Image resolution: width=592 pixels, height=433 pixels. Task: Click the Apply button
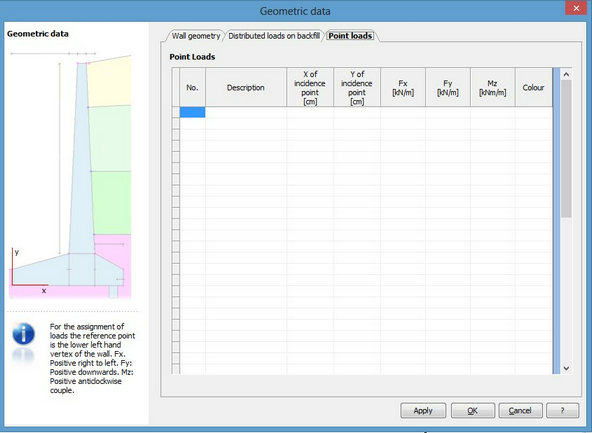423,410
